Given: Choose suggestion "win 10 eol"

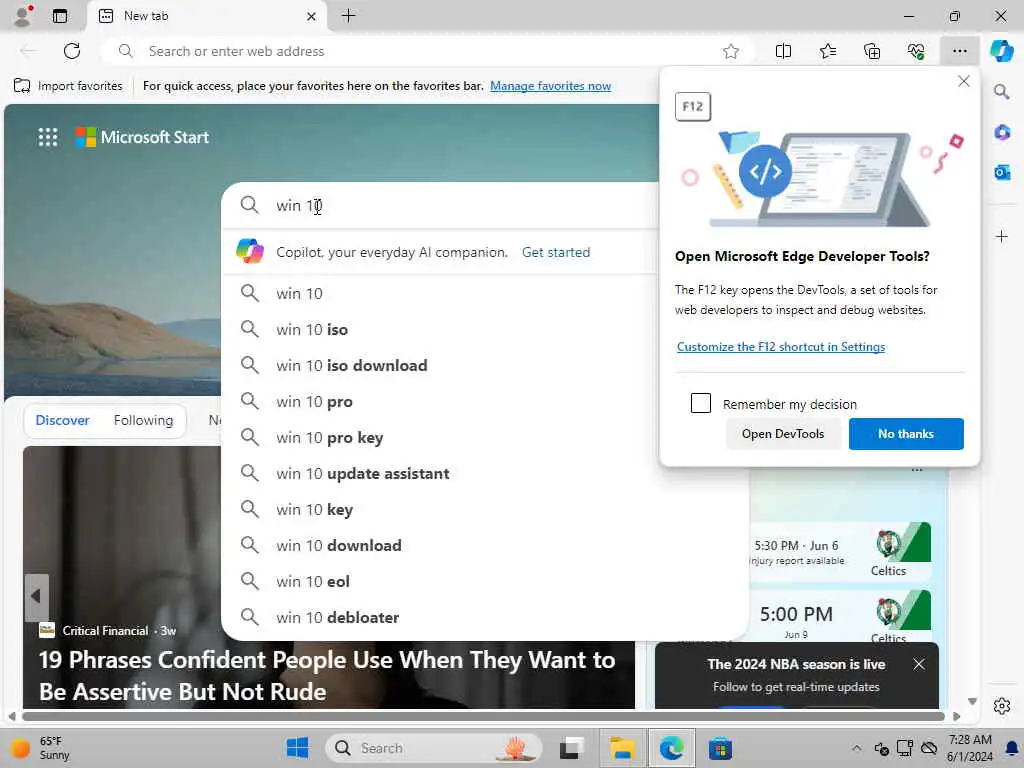Looking at the screenshot, I should tap(485, 581).
